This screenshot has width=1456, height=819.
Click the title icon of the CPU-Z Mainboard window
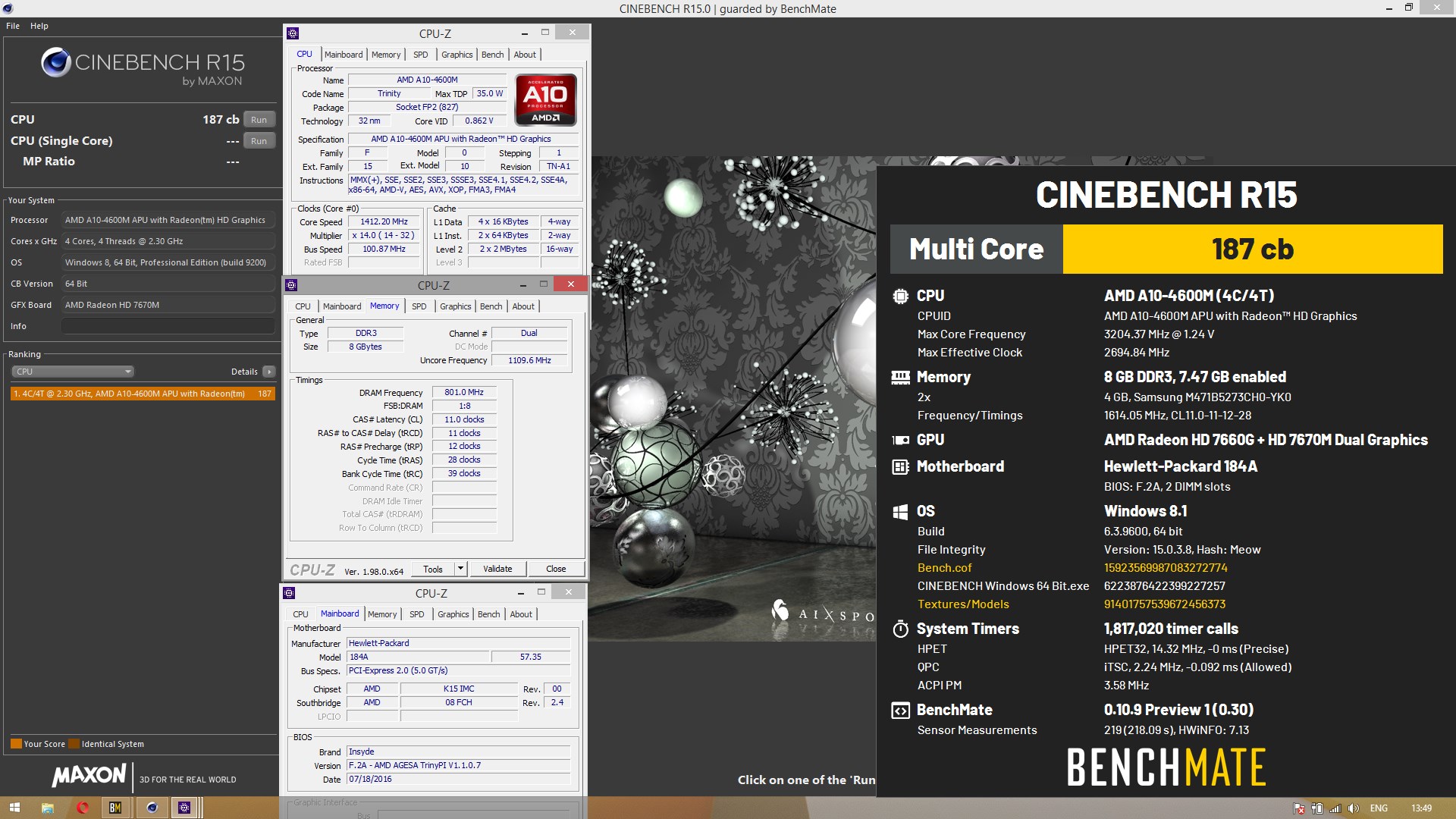pyautogui.click(x=289, y=593)
